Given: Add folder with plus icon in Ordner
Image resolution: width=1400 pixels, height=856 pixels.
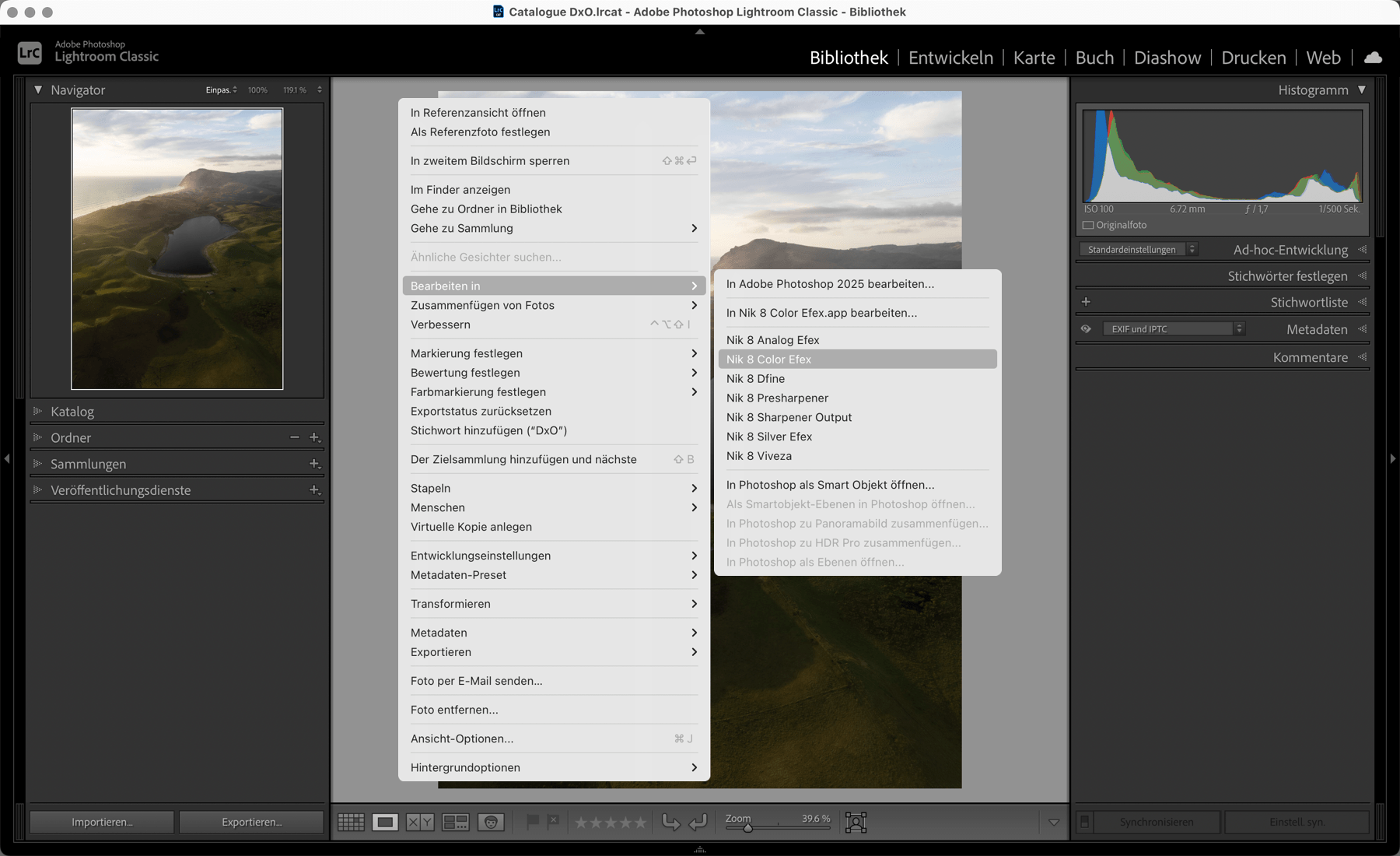Looking at the screenshot, I should tap(315, 437).
